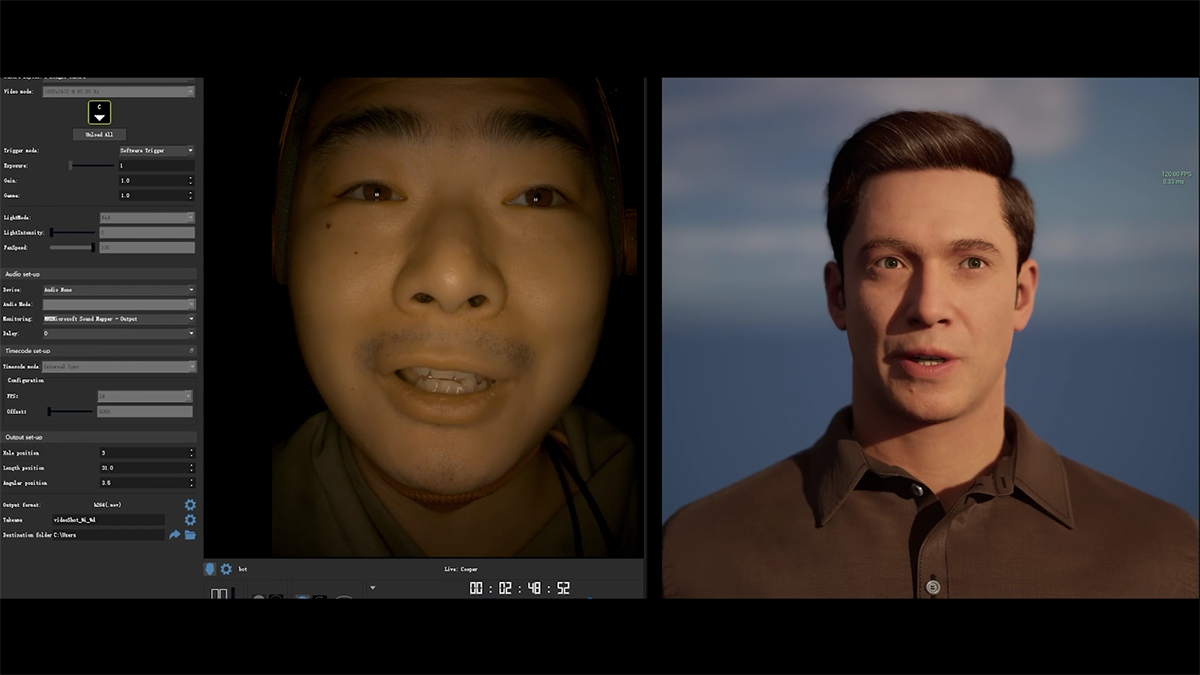Pop out the Timecode set-up panel
The width and height of the screenshot is (1200, 675).
[192, 351]
